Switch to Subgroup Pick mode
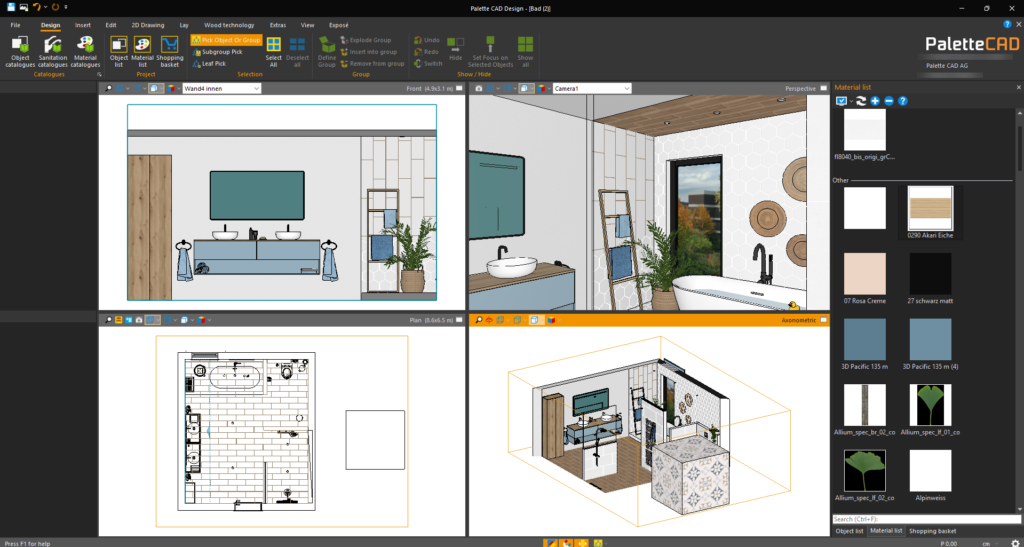Screen dimensions: 1024x547 222,51
